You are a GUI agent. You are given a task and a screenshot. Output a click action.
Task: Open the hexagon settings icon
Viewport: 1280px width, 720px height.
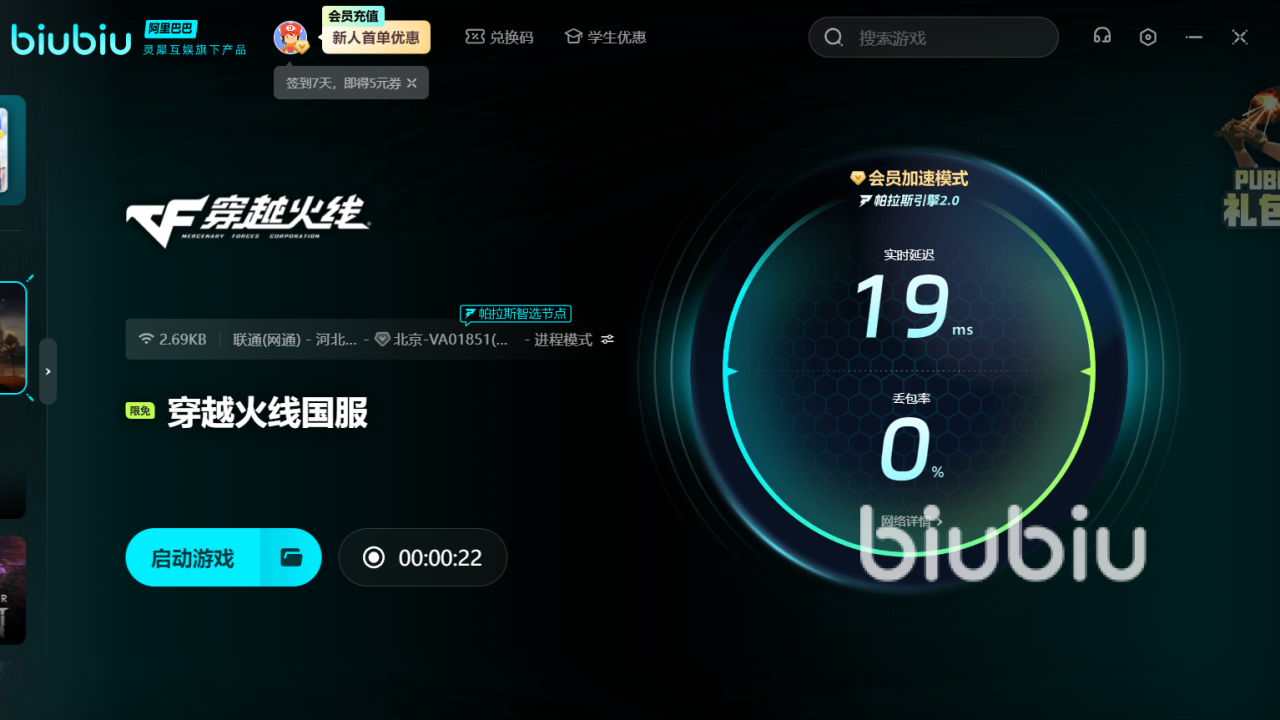click(1148, 37)
